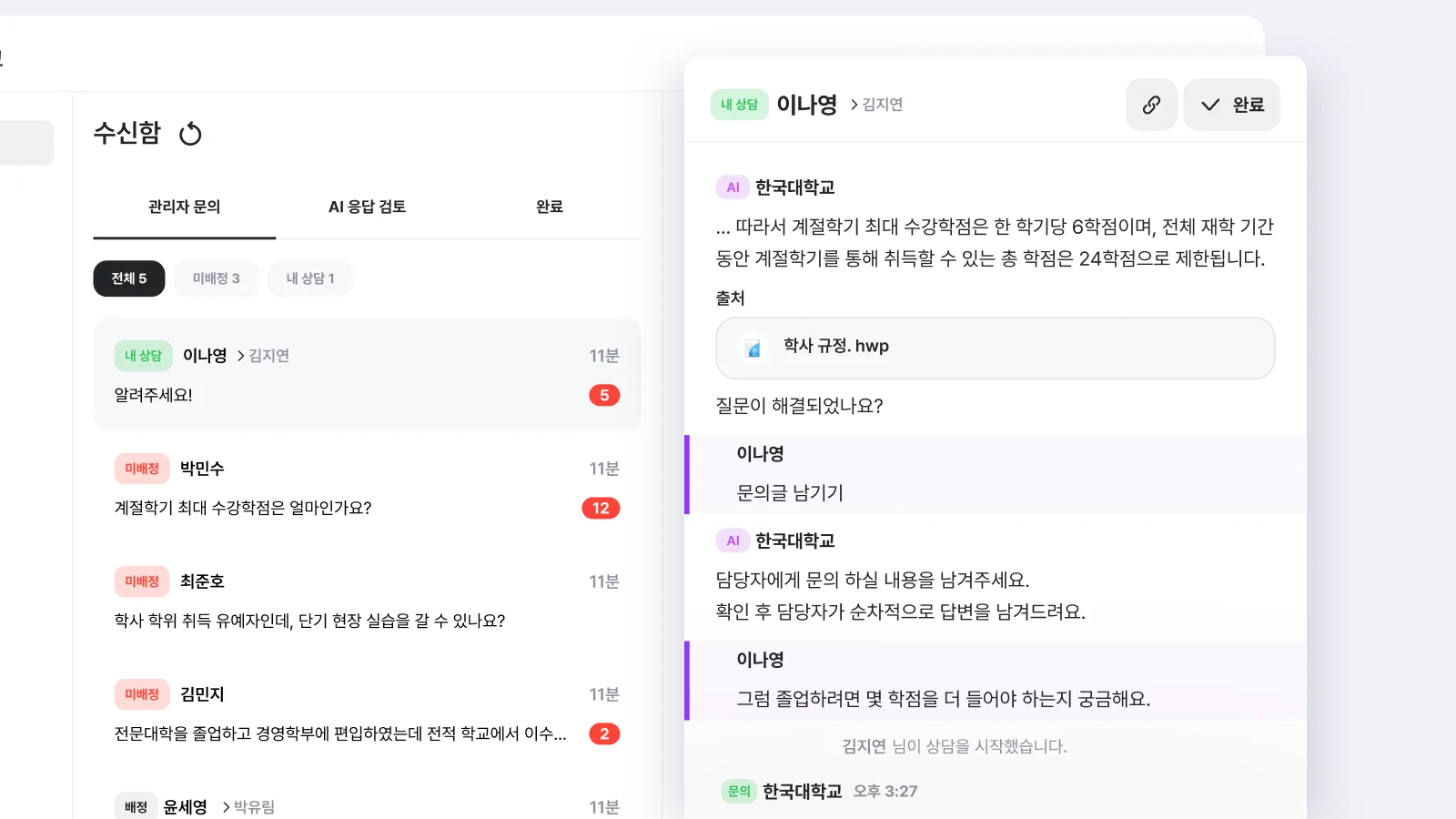1456x819 pixels.
Task: Click the red unread badge showing 12
Action: point(601,508)
